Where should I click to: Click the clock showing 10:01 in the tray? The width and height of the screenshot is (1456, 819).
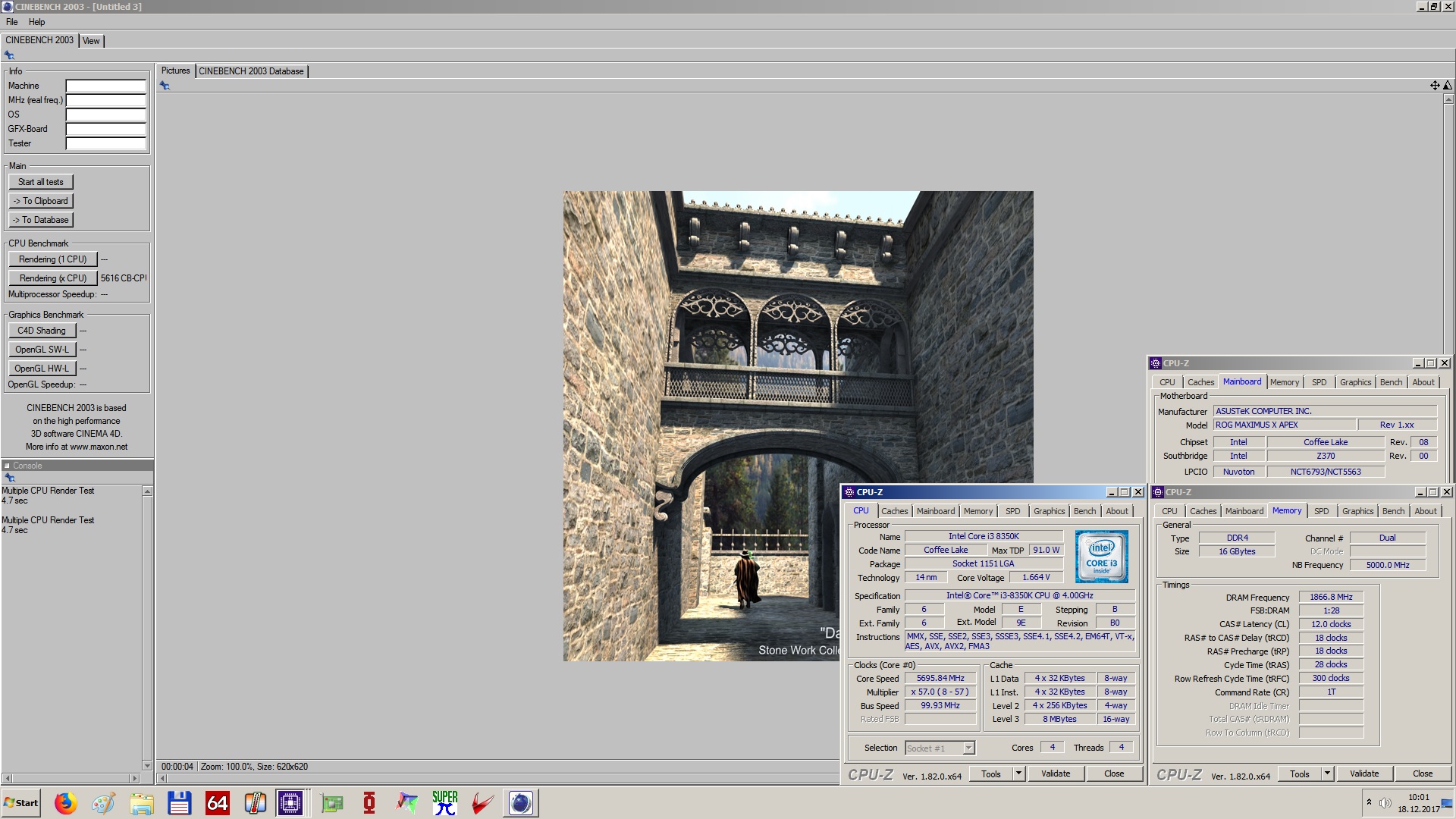tap(1418, 797)
